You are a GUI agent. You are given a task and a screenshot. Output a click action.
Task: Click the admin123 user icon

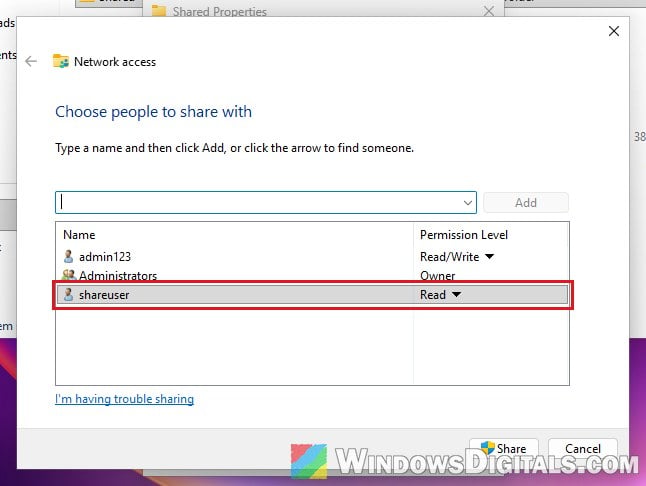point(68,257)
